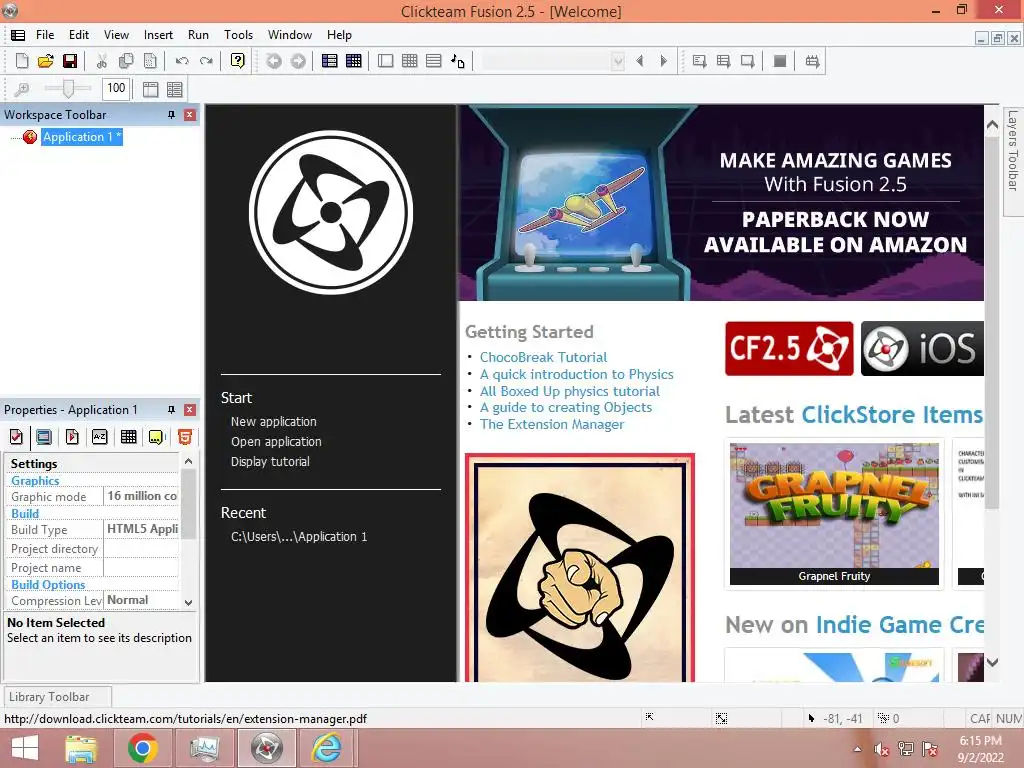Open Settings properties tab icon

[16, 437]
